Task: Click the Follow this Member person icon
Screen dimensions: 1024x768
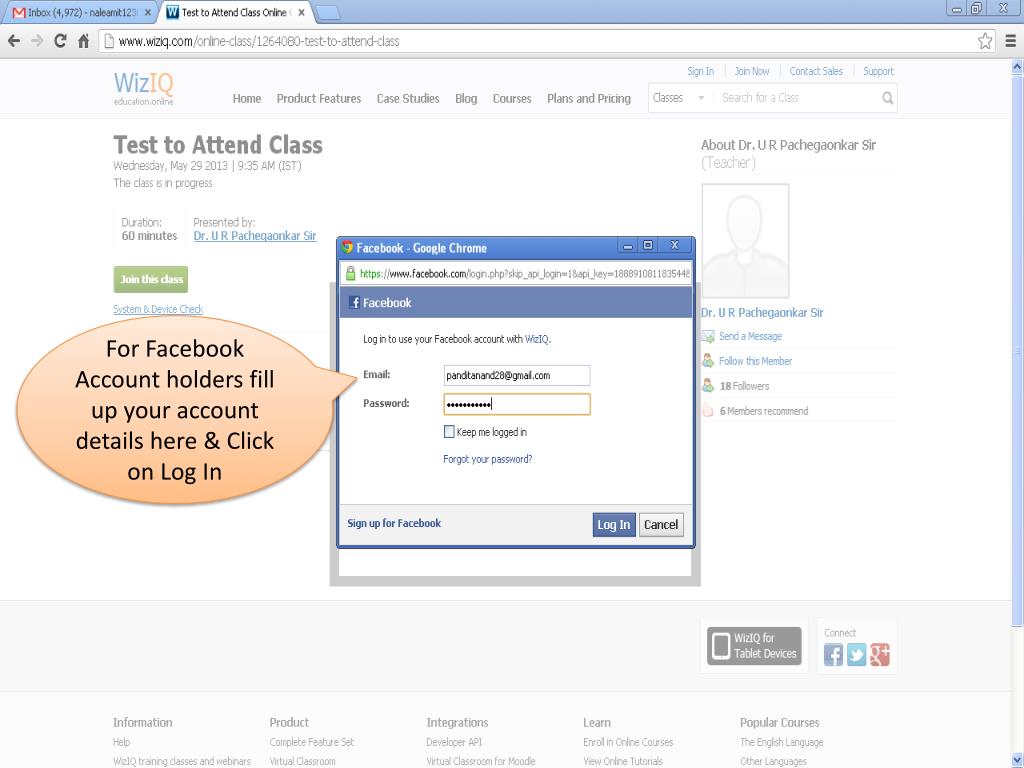Action: [x=708, y=360]
